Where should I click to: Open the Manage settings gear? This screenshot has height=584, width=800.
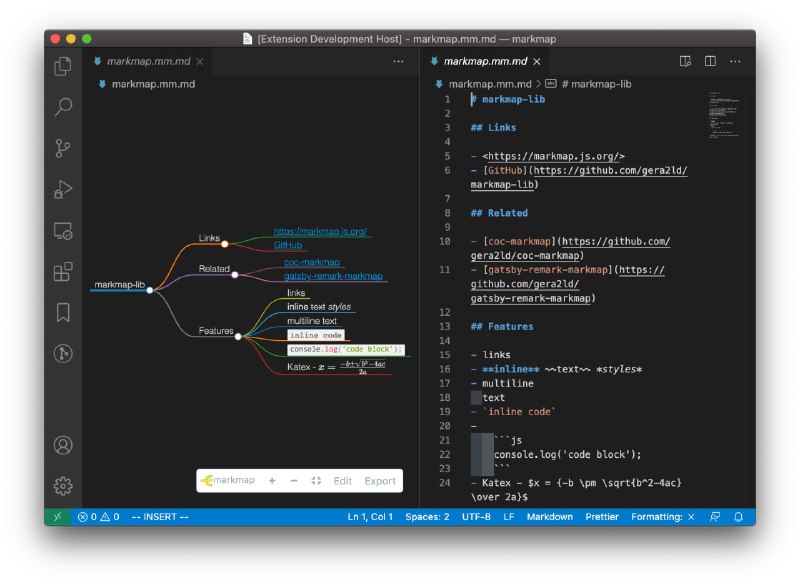62,485
